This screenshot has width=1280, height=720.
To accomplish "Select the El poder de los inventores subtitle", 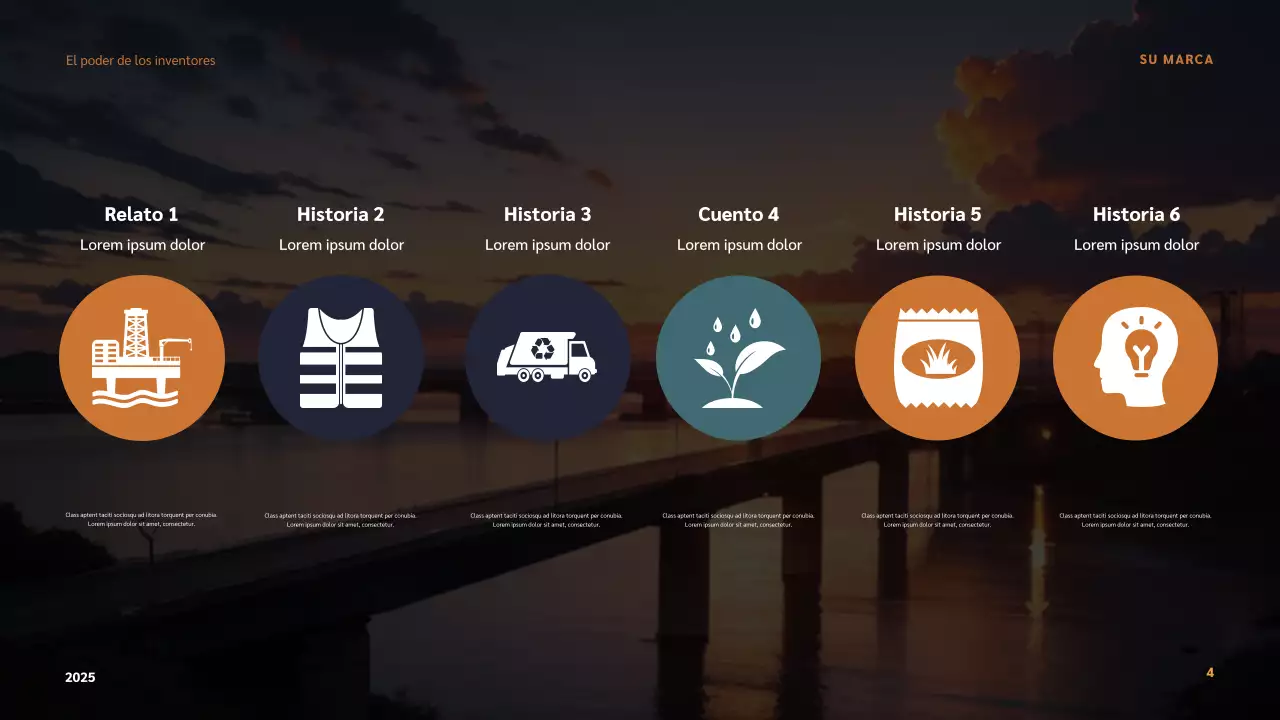I will [x=140, y=60].
